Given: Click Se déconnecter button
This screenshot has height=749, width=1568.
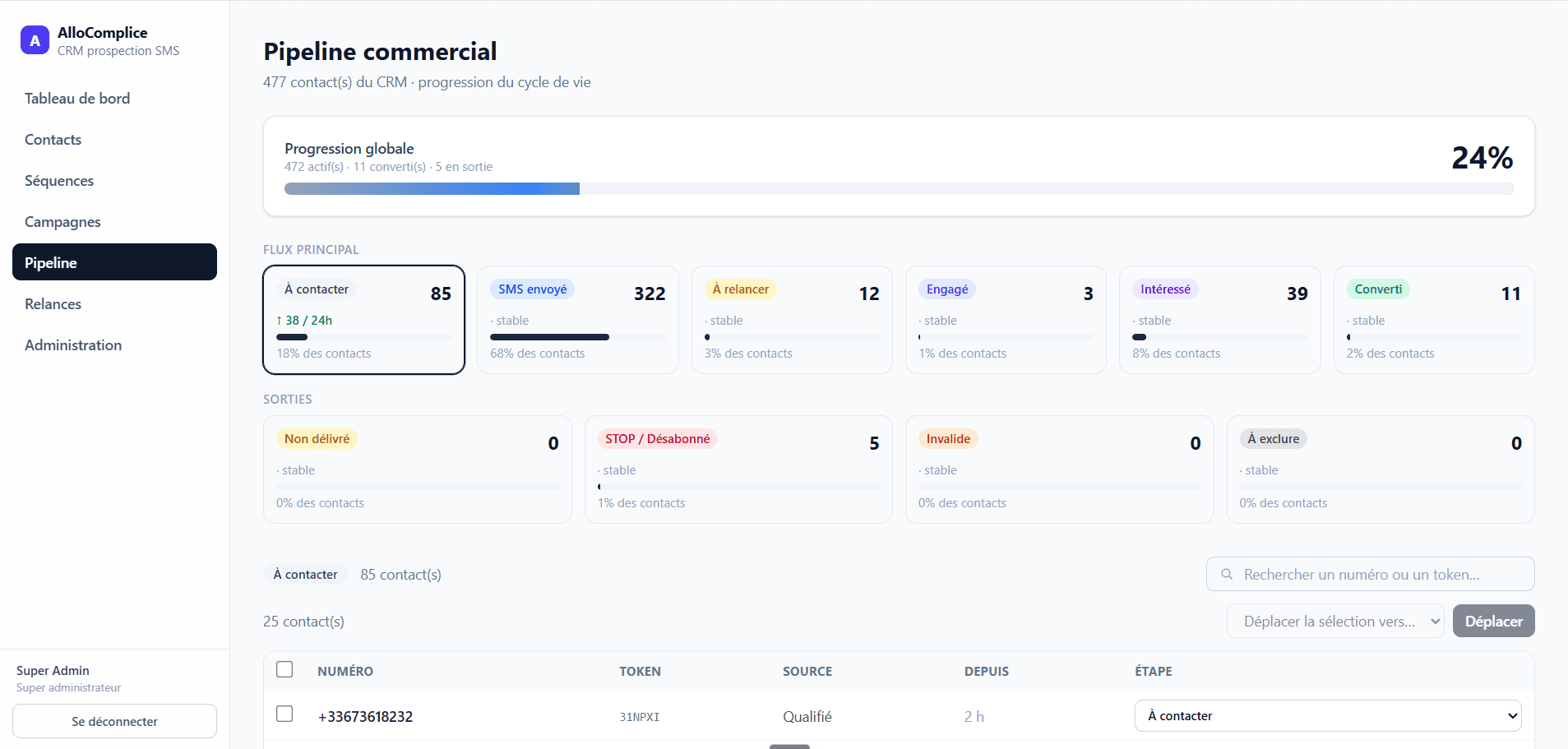Looking at the screenshot, I should click(x=114, y=721).
